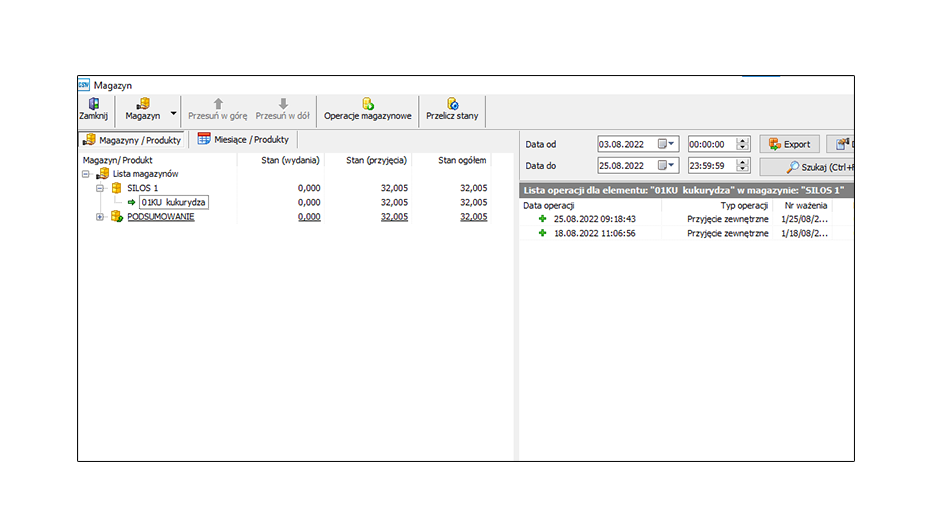This screenshot has height=522, width=932.
Task: Click the green plus icon for 18.08.2022 operation
Action: click(x=543, y=233)
